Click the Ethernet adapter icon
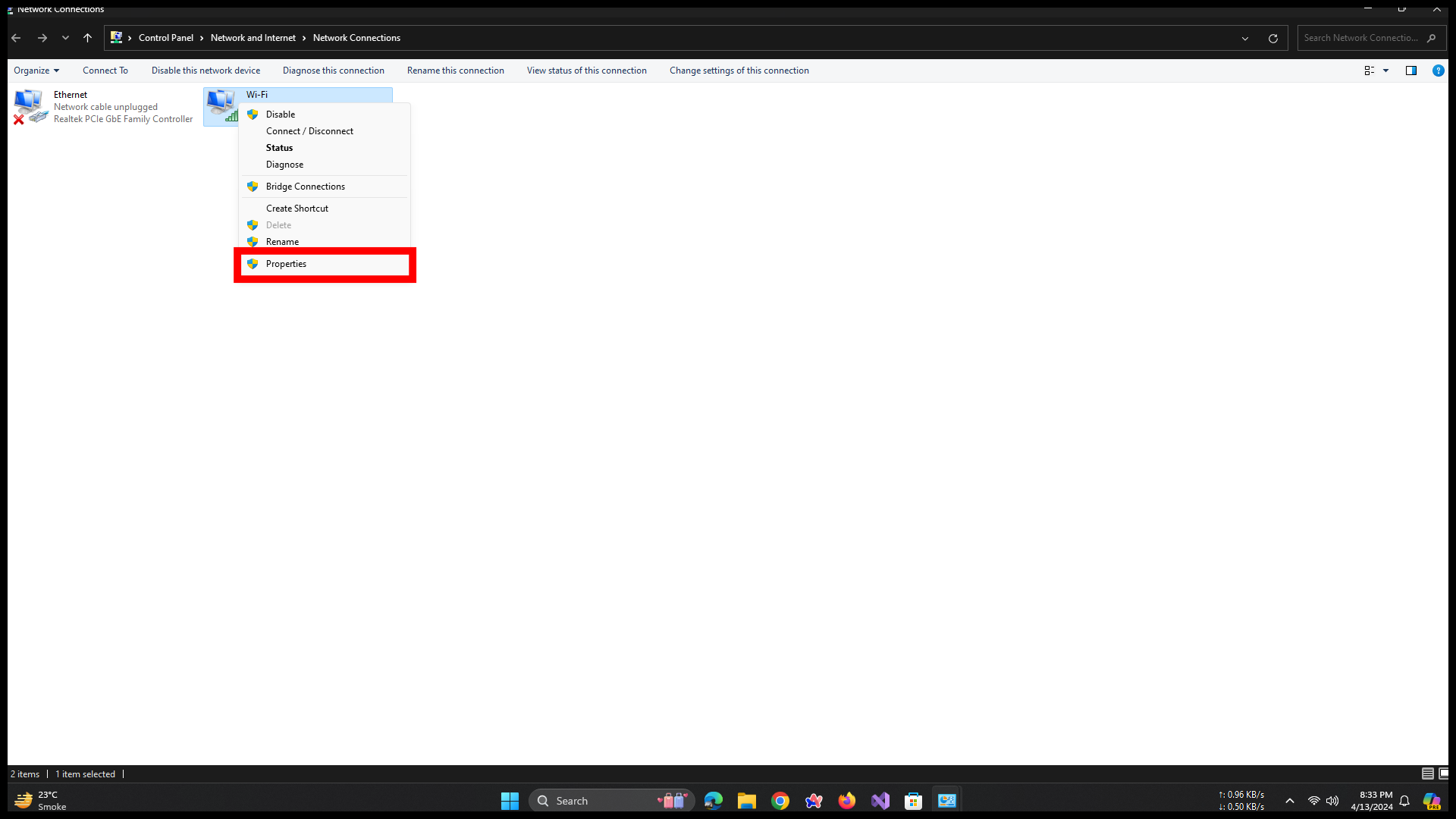1456x819 pixels. tap(30, 106)
